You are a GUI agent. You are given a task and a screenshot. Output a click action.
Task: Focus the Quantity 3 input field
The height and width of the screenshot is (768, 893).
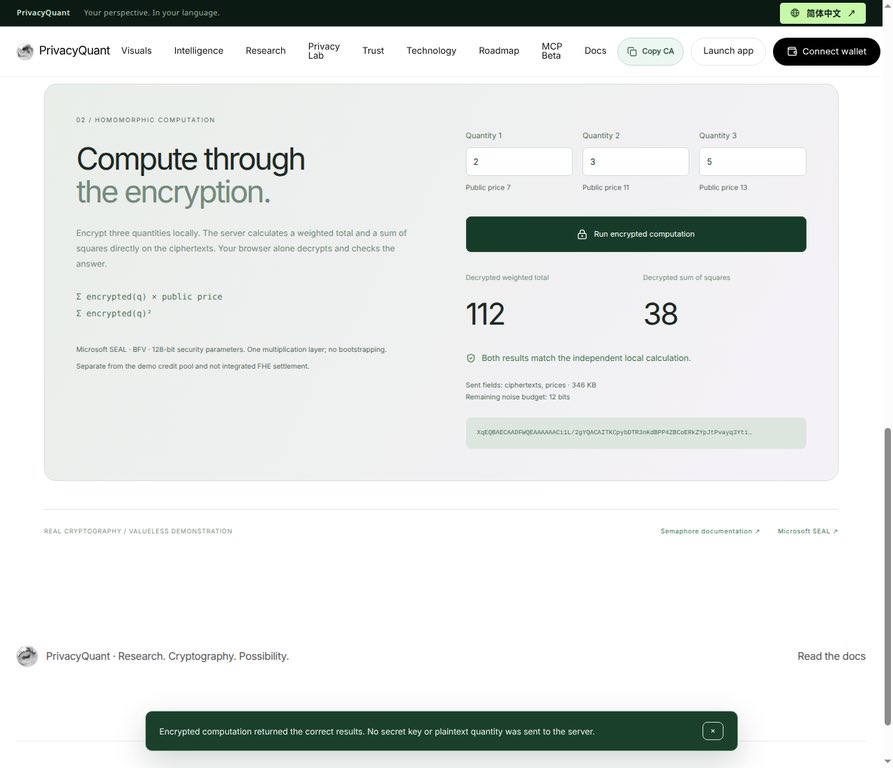(x=752, y=162)
